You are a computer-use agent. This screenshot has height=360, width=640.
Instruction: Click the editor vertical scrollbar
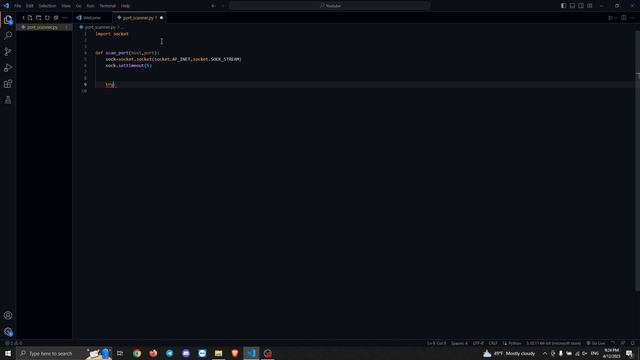(x=637, y=160)
